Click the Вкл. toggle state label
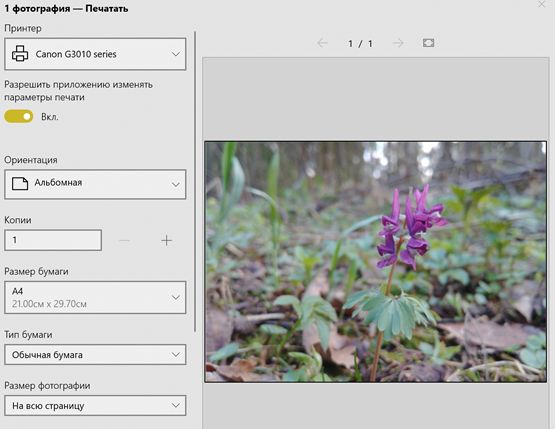This screenshot has width=555, height=429. coord(50,117)
